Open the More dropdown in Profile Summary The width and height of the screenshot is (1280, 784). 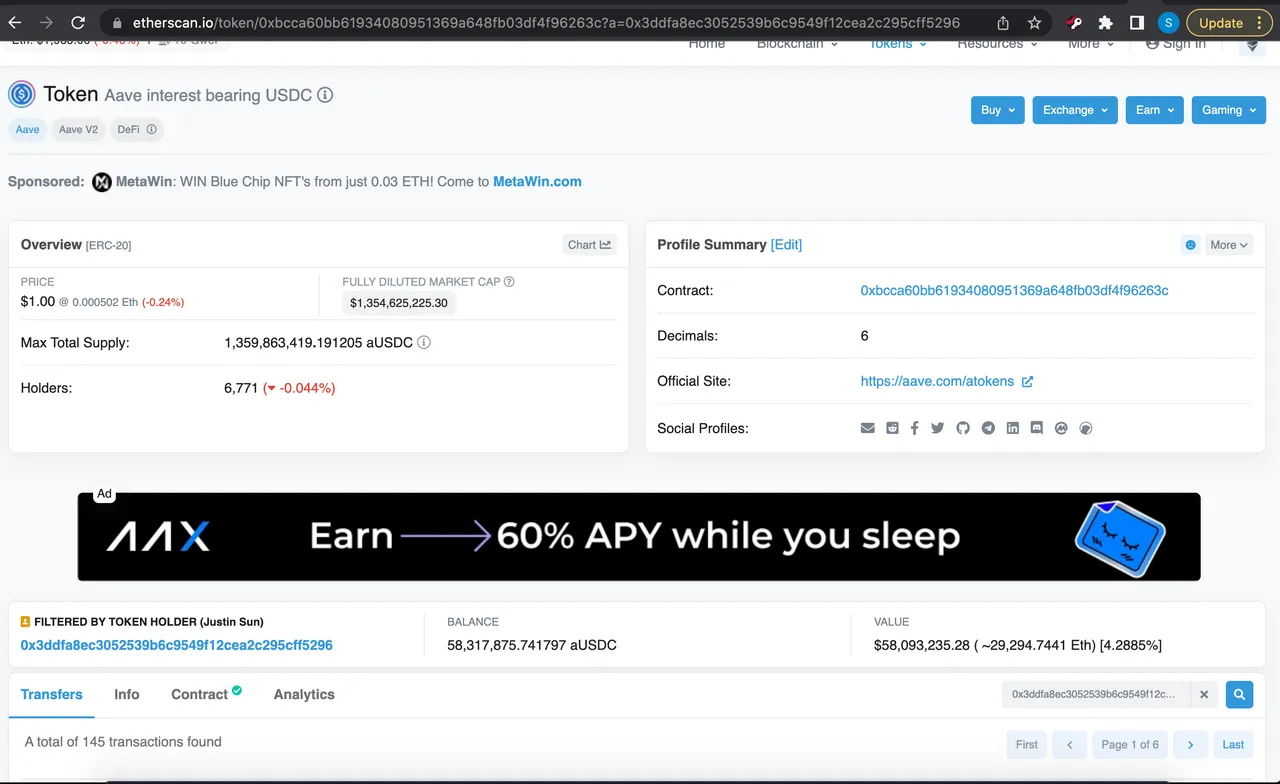coord(1229,245)
